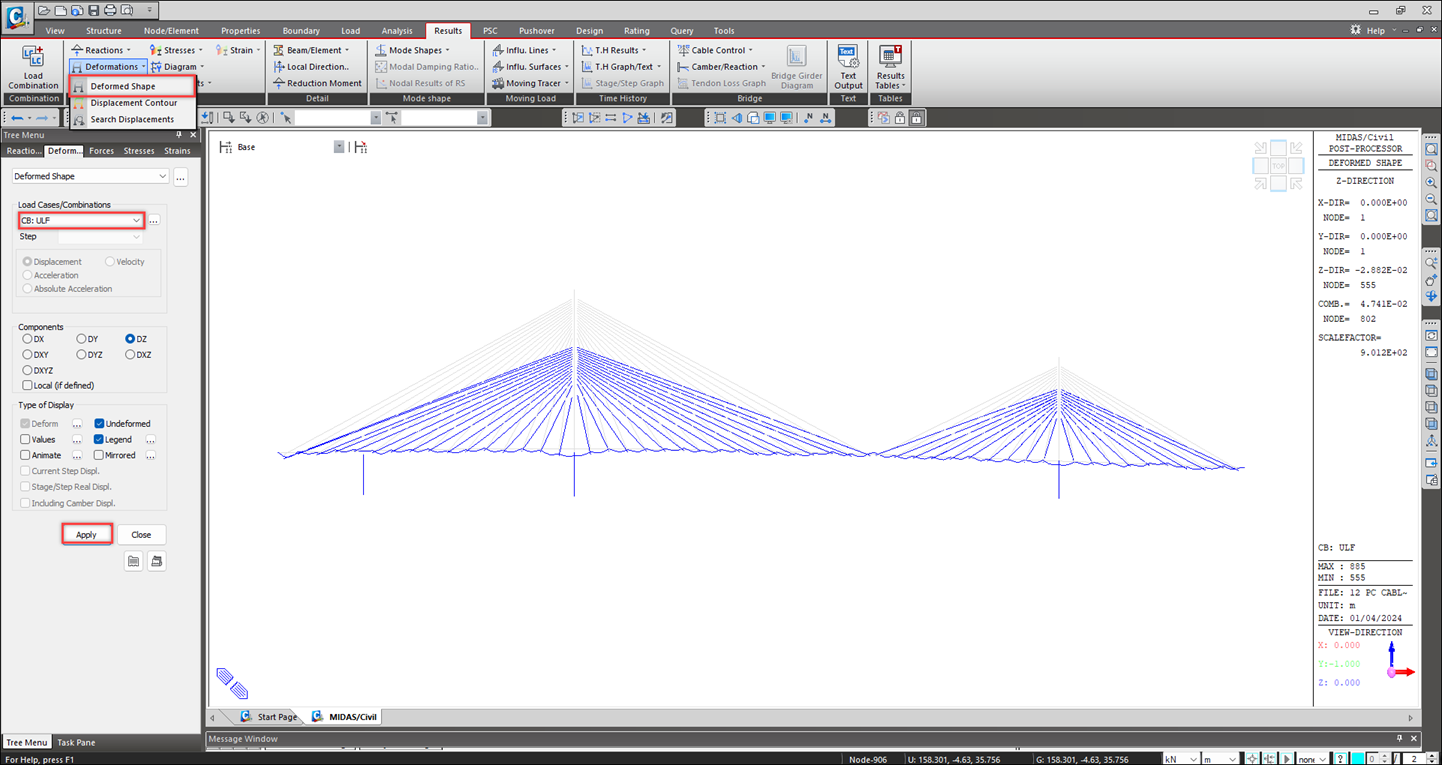Click the unlock padlock toolbar icon
Image resolution: width=1442 pixels, height=765 pixels.
(900, 118)
